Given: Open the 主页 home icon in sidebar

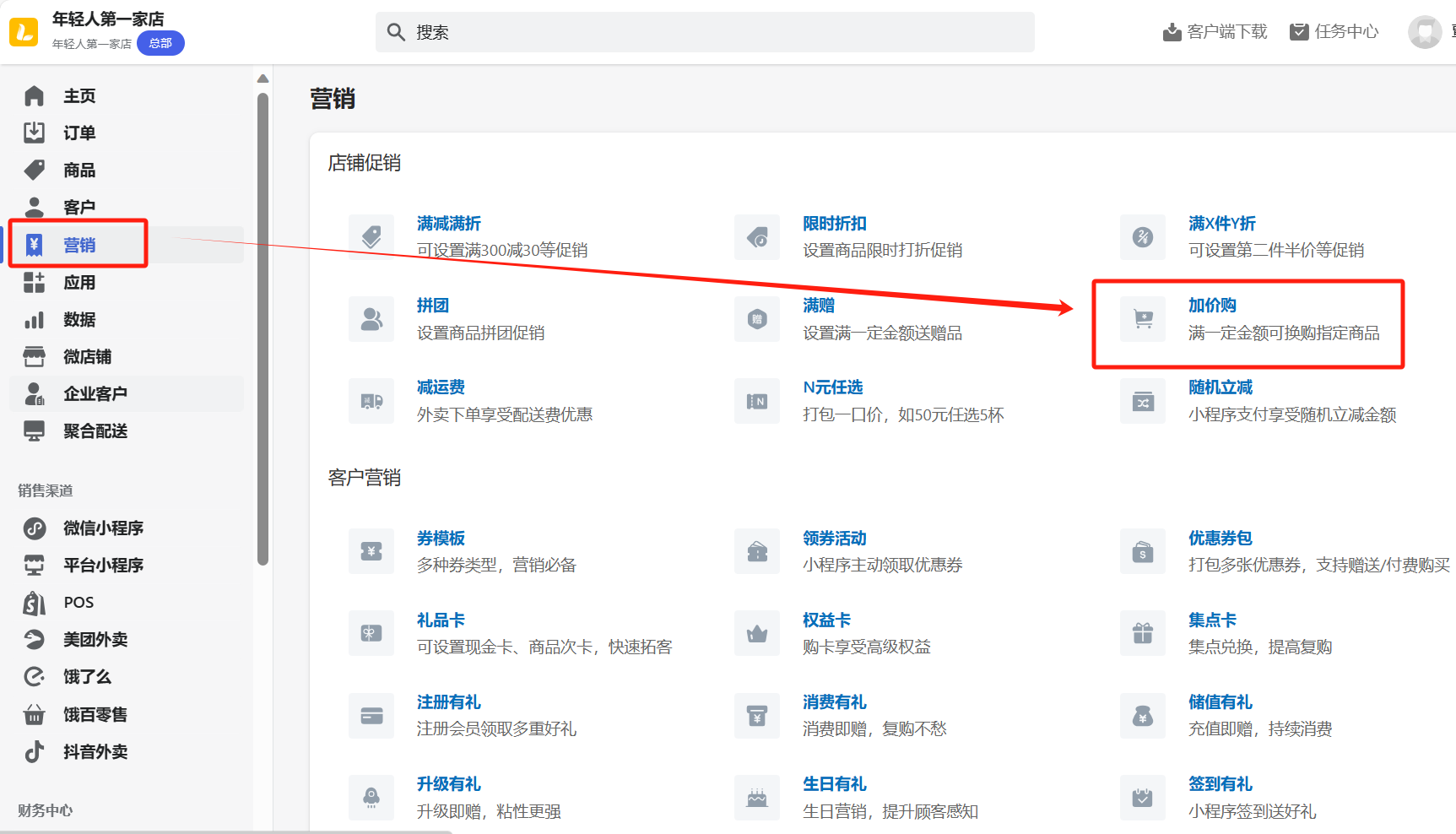Looking at the screenshot, I should pyautogui.click(x=34, y=96).
